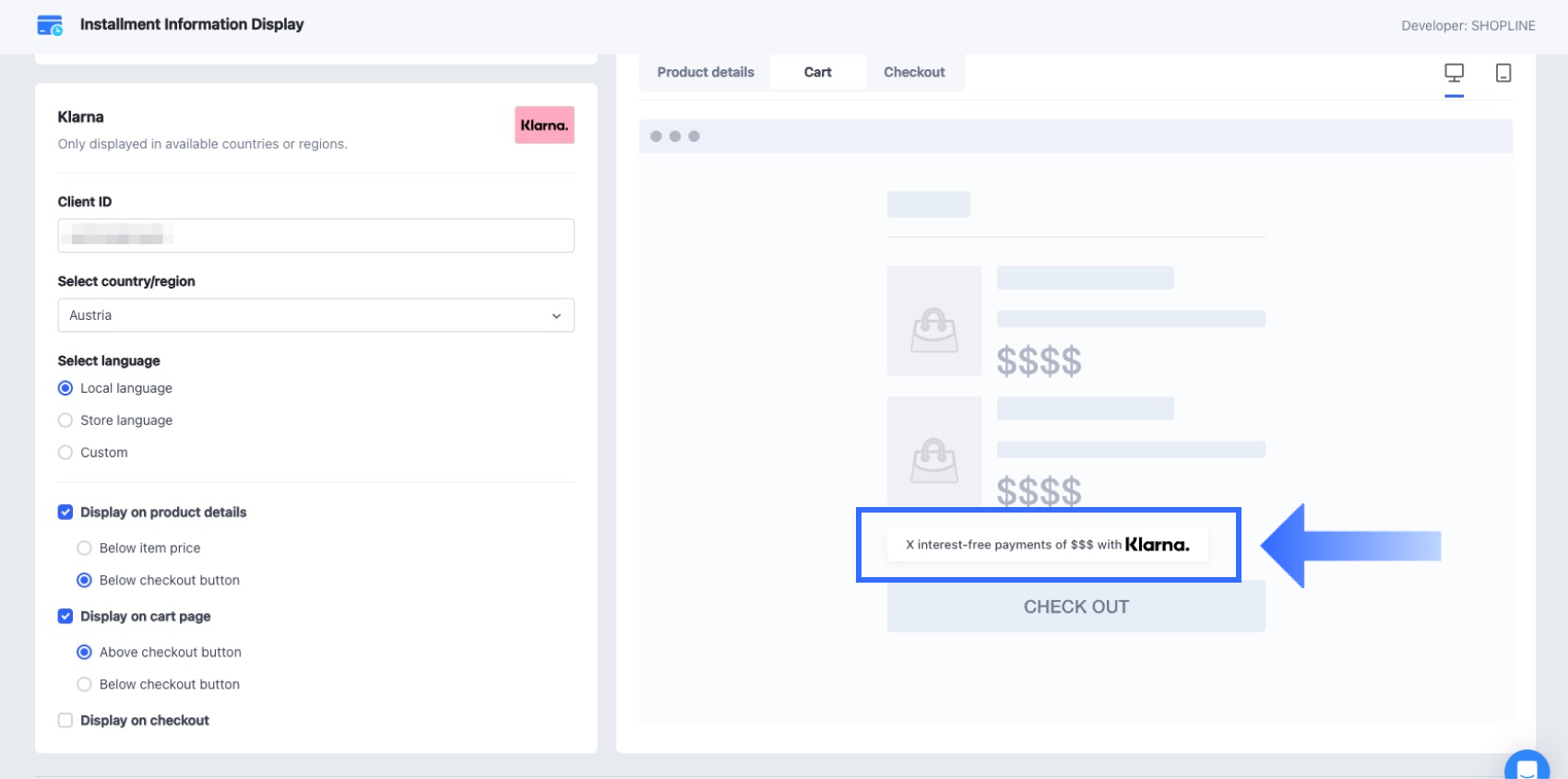Click the second product bag thumbnail
Image resolution: width=1568 pixels, height=779 pixels.
click(934, 452)
